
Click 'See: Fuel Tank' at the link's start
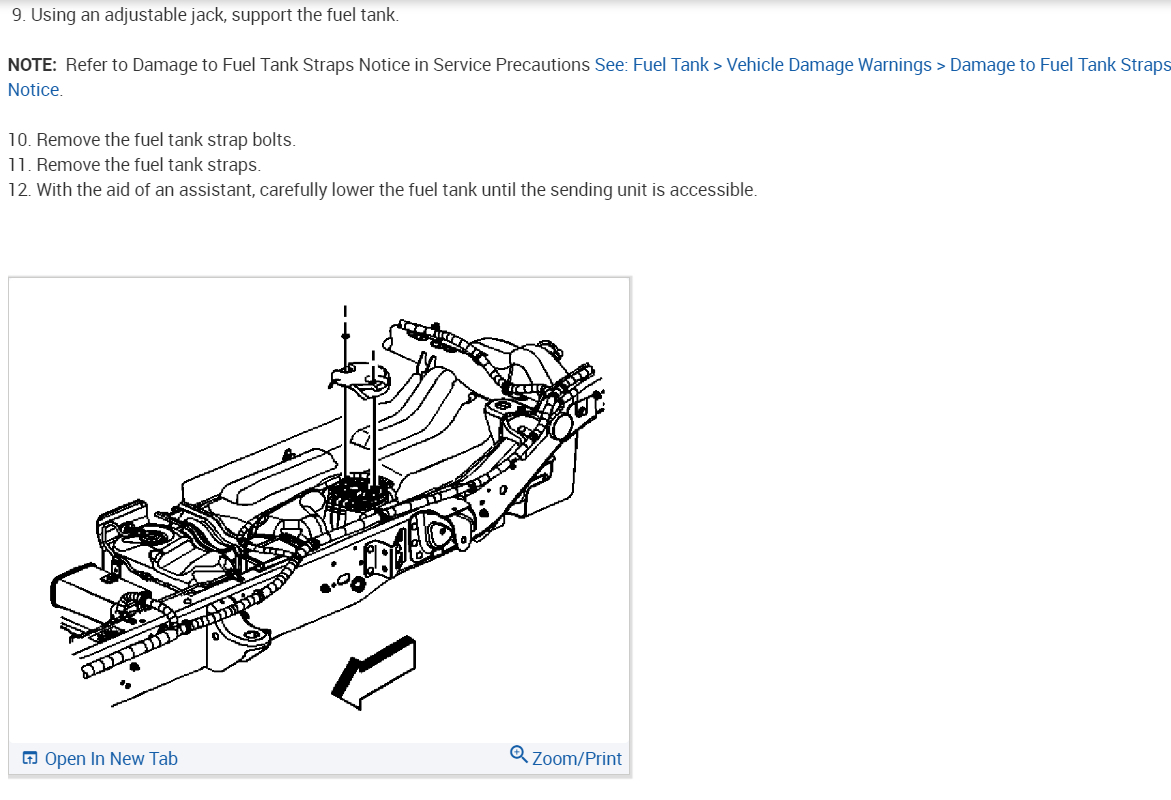click(651, 65)
